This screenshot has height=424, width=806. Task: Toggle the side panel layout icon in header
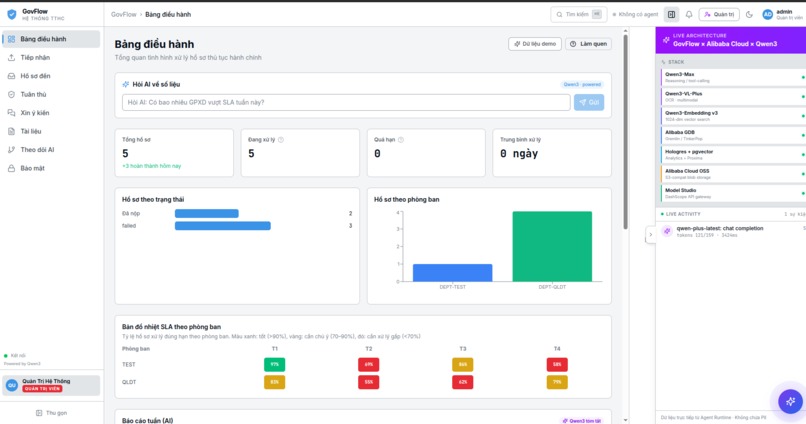671,14
